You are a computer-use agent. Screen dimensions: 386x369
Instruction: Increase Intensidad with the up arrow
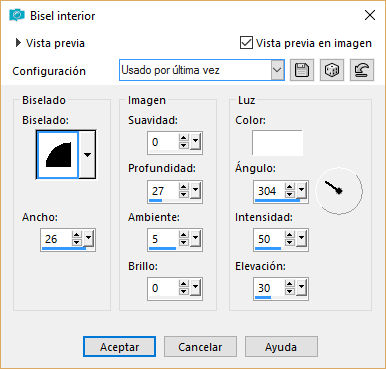pyautogui.click(x=289, y=235)
